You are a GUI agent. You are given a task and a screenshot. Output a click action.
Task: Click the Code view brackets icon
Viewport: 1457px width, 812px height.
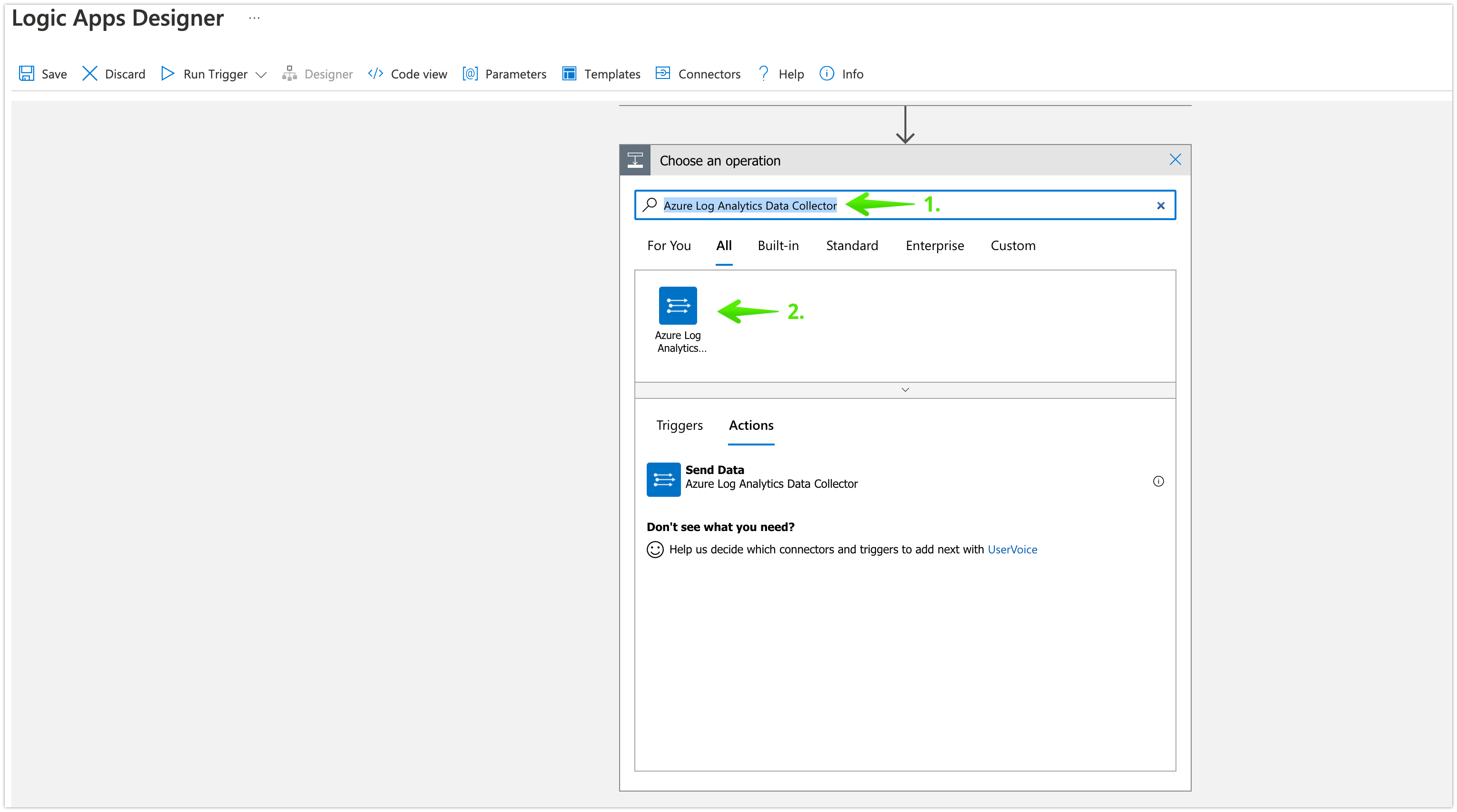click(376, 74)
